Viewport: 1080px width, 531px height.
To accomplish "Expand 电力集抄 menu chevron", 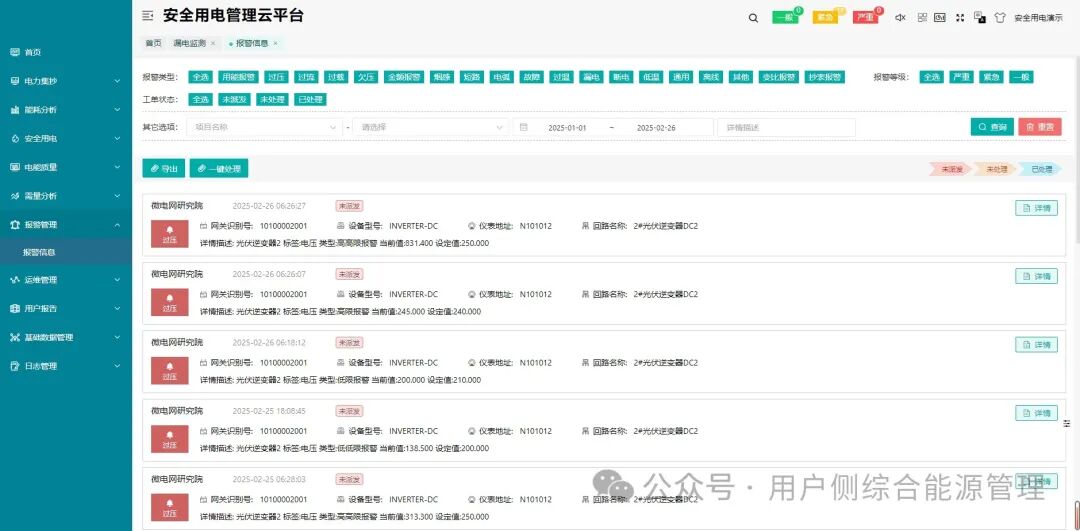I will click(x=117, y=81).
